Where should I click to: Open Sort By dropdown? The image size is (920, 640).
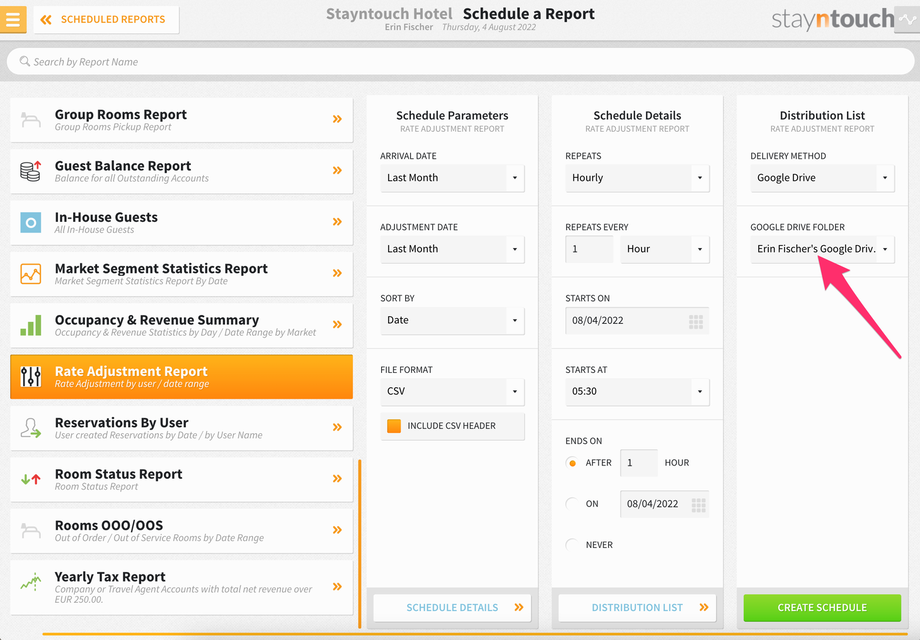(452, 320)
